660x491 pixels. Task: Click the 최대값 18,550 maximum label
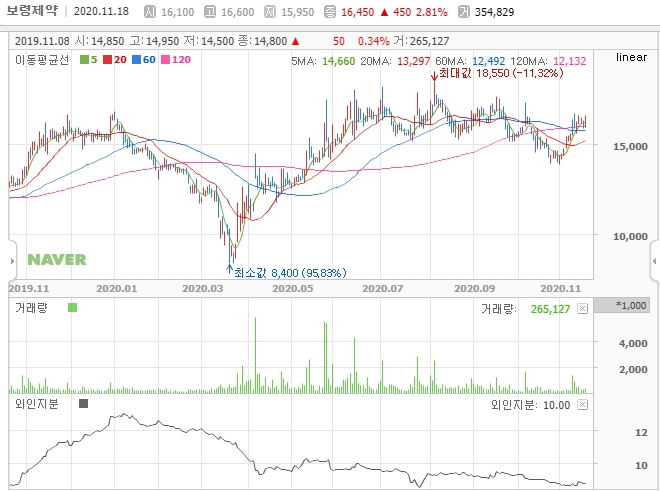point(501,73)
